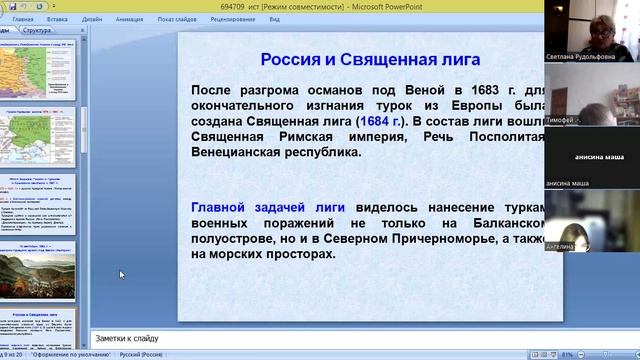Click the scroll-down arrow of the thumbnail pane
Screen dimensions: 640x360
pyautogui.click(x=84, y=345)
